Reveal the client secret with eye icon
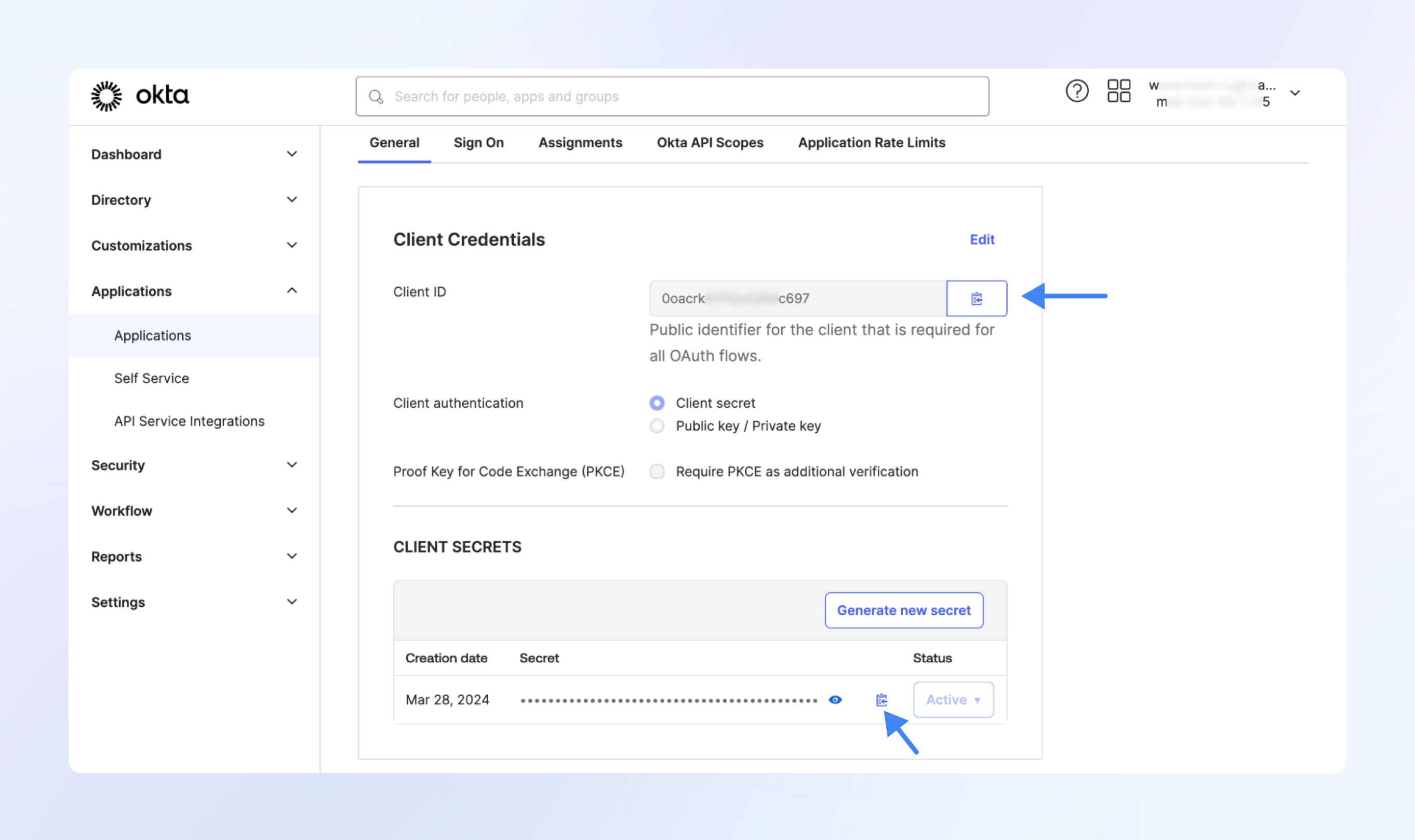1415x840 pixels. [835, 700]
